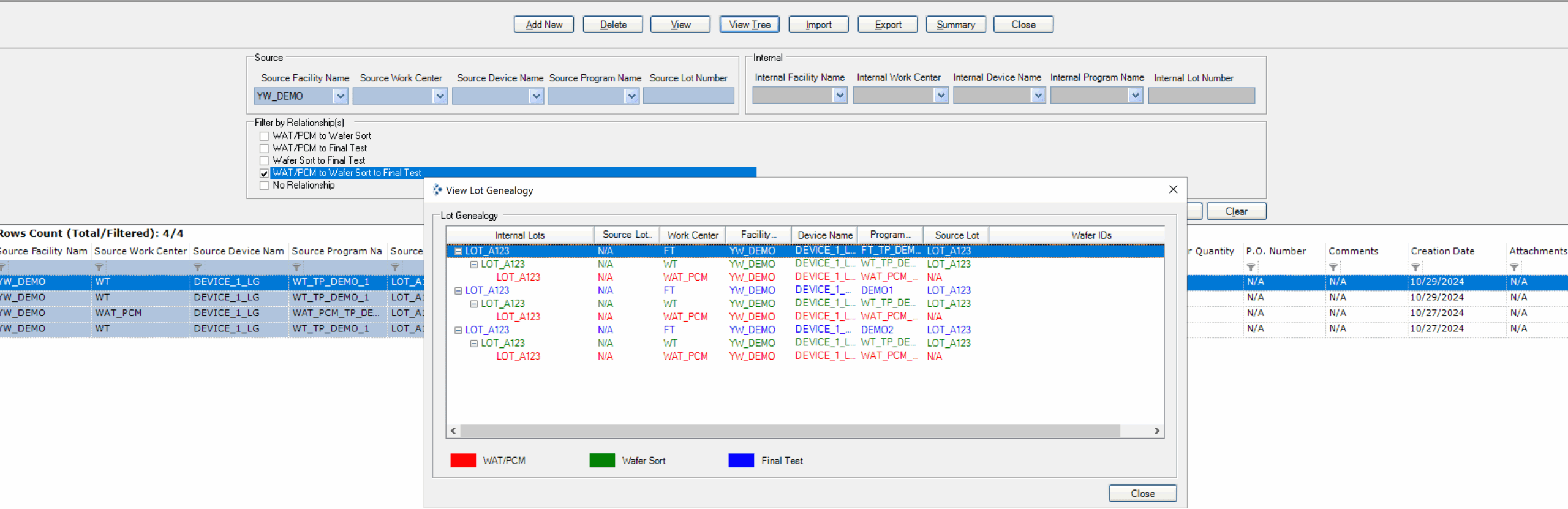This screenshot has height=509, width=1568.
Task: Check the No Relationship filter checkbox
Action: pos(264,186)
